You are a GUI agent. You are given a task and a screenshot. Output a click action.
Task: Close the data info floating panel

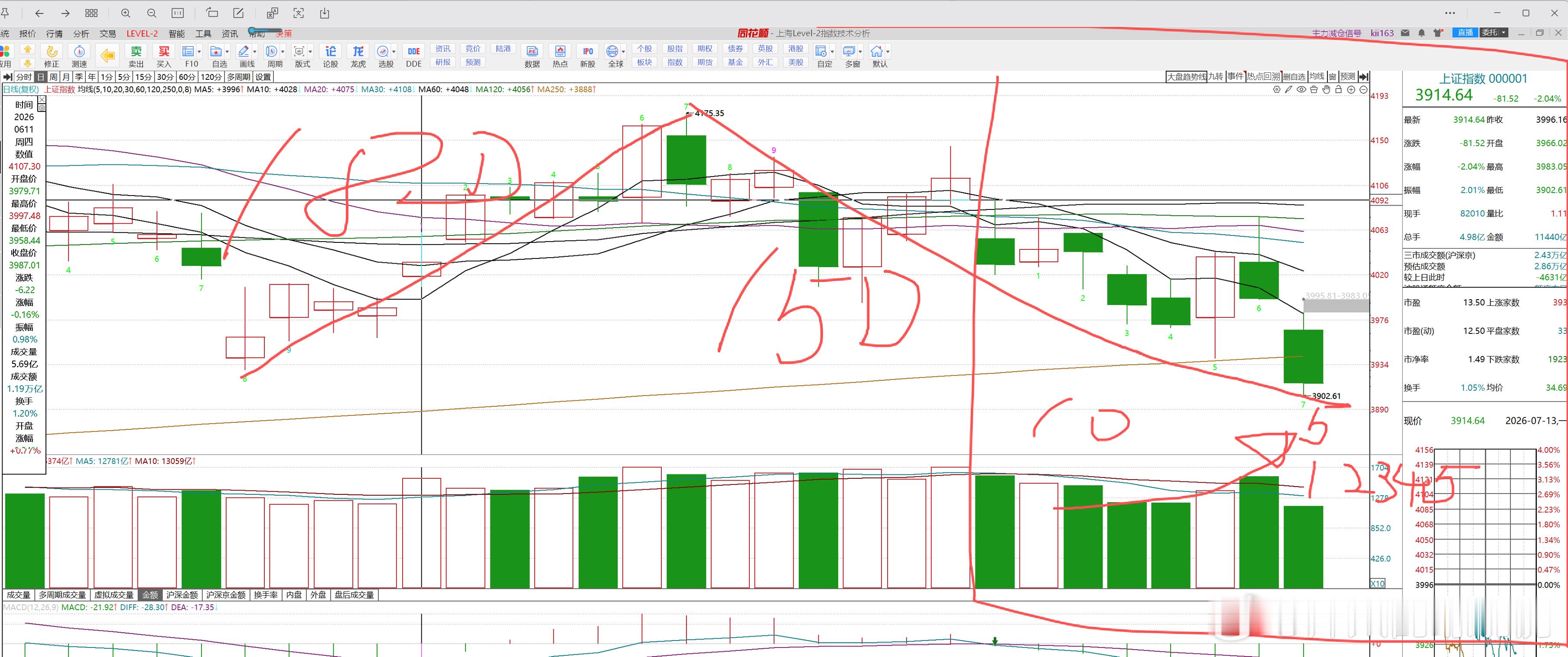(42, 100)
